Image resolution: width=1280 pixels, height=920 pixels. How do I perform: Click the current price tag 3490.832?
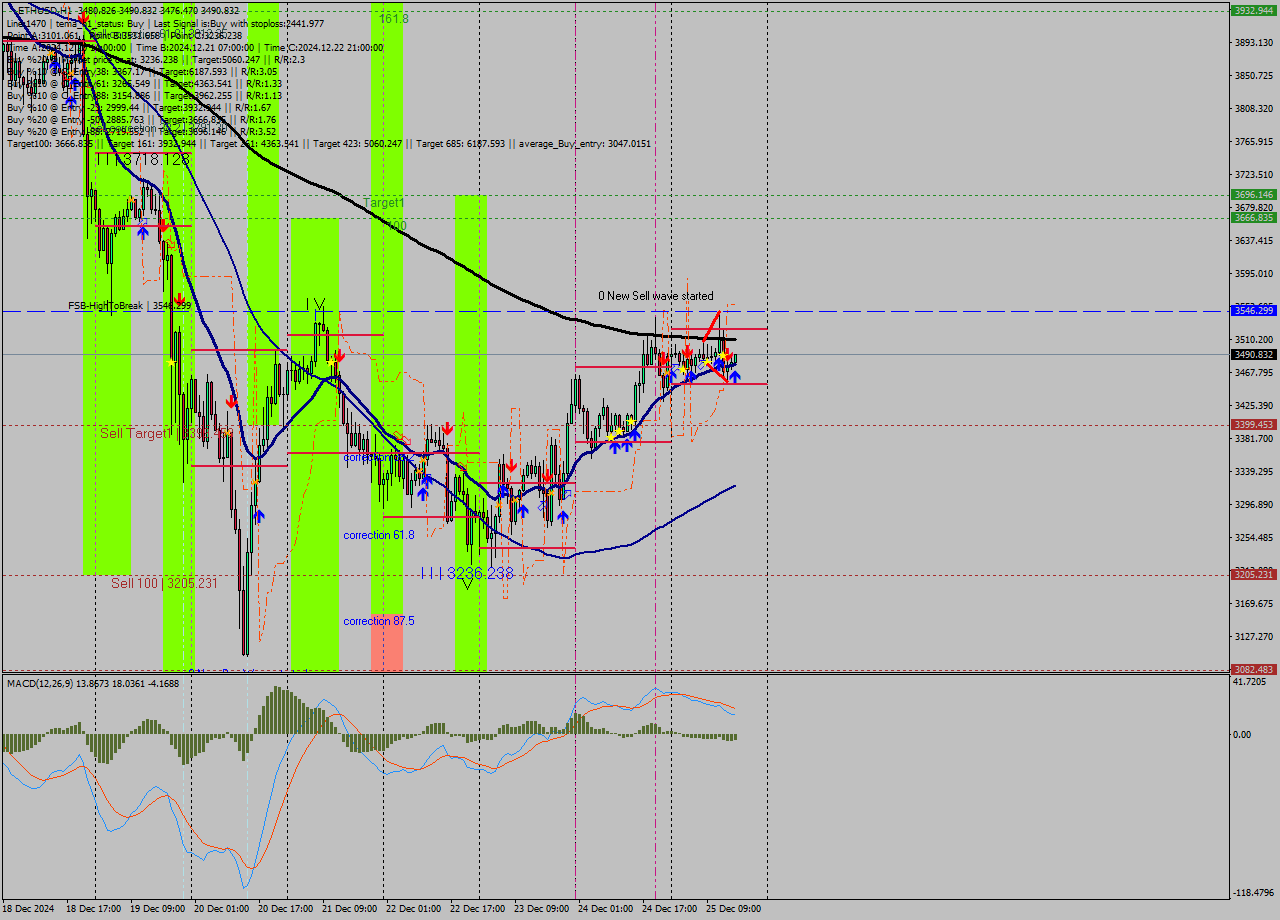(1254, 354)
